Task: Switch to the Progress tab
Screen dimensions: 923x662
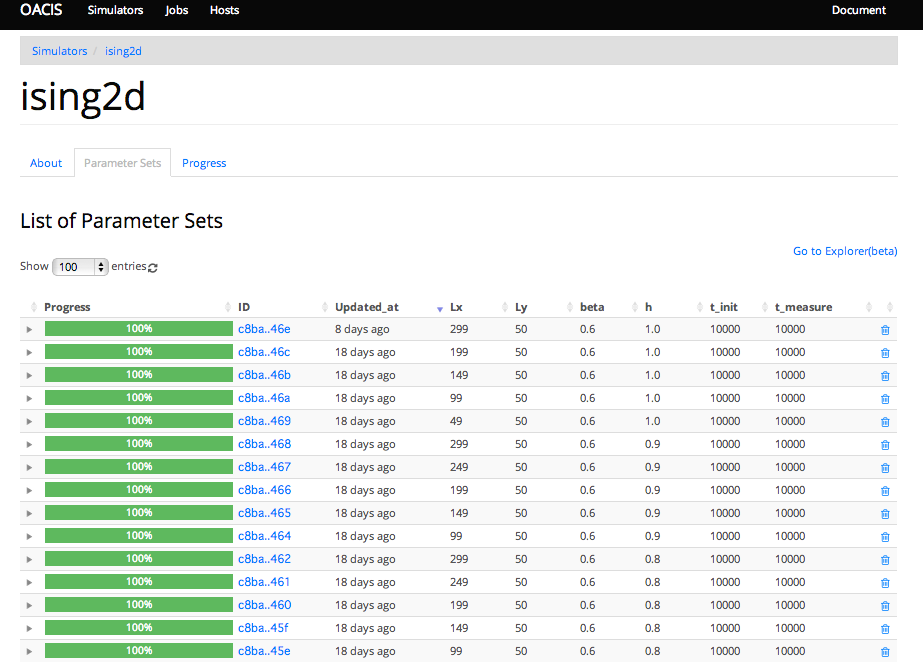Action: (204, 163)
